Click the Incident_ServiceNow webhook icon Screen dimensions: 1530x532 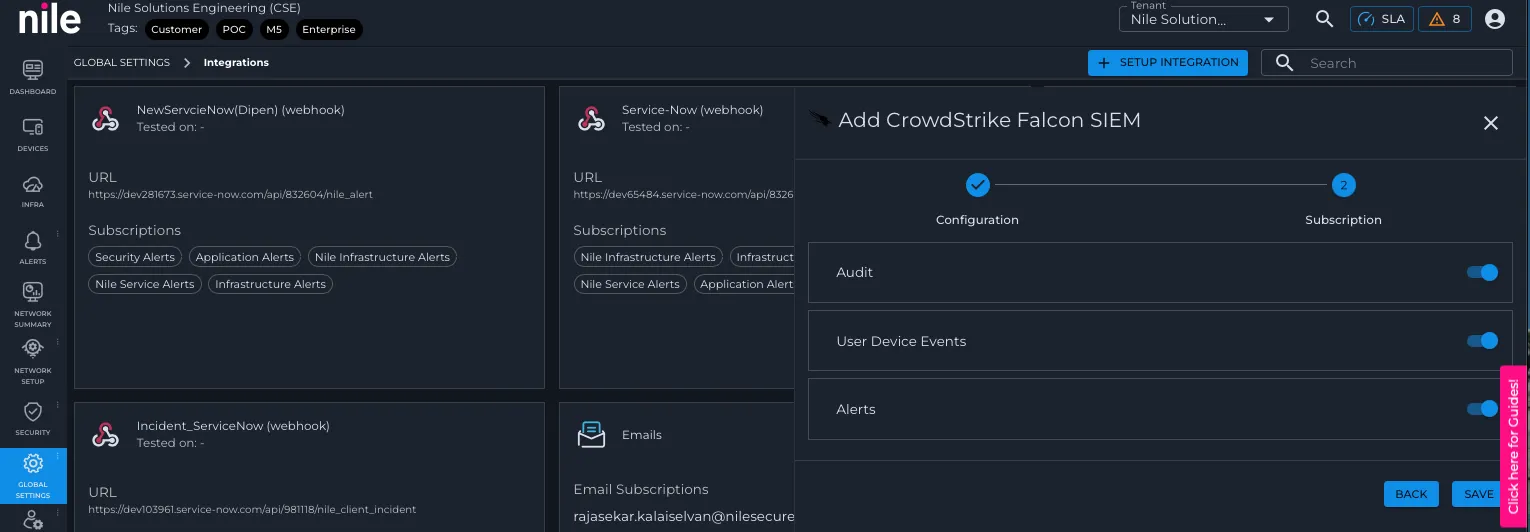tap(105, 435)
